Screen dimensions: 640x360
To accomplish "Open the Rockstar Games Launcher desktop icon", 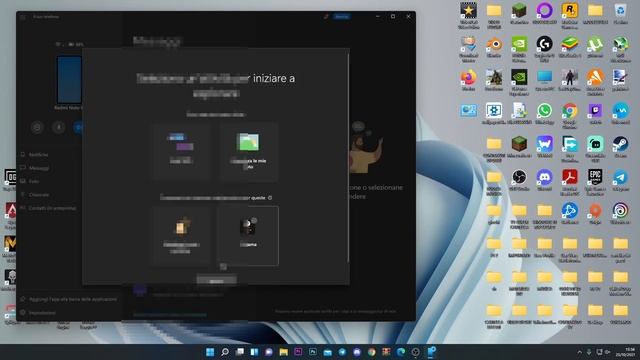I will coord(569,10).
